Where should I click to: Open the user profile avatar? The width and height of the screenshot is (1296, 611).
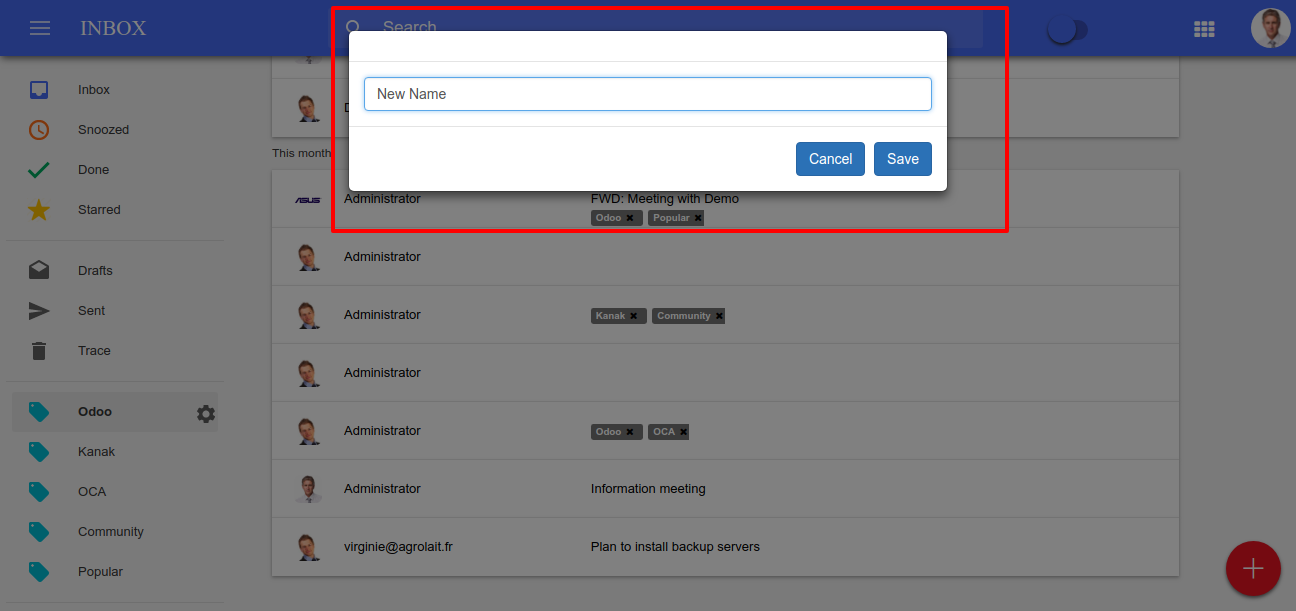coord(1271,28)
